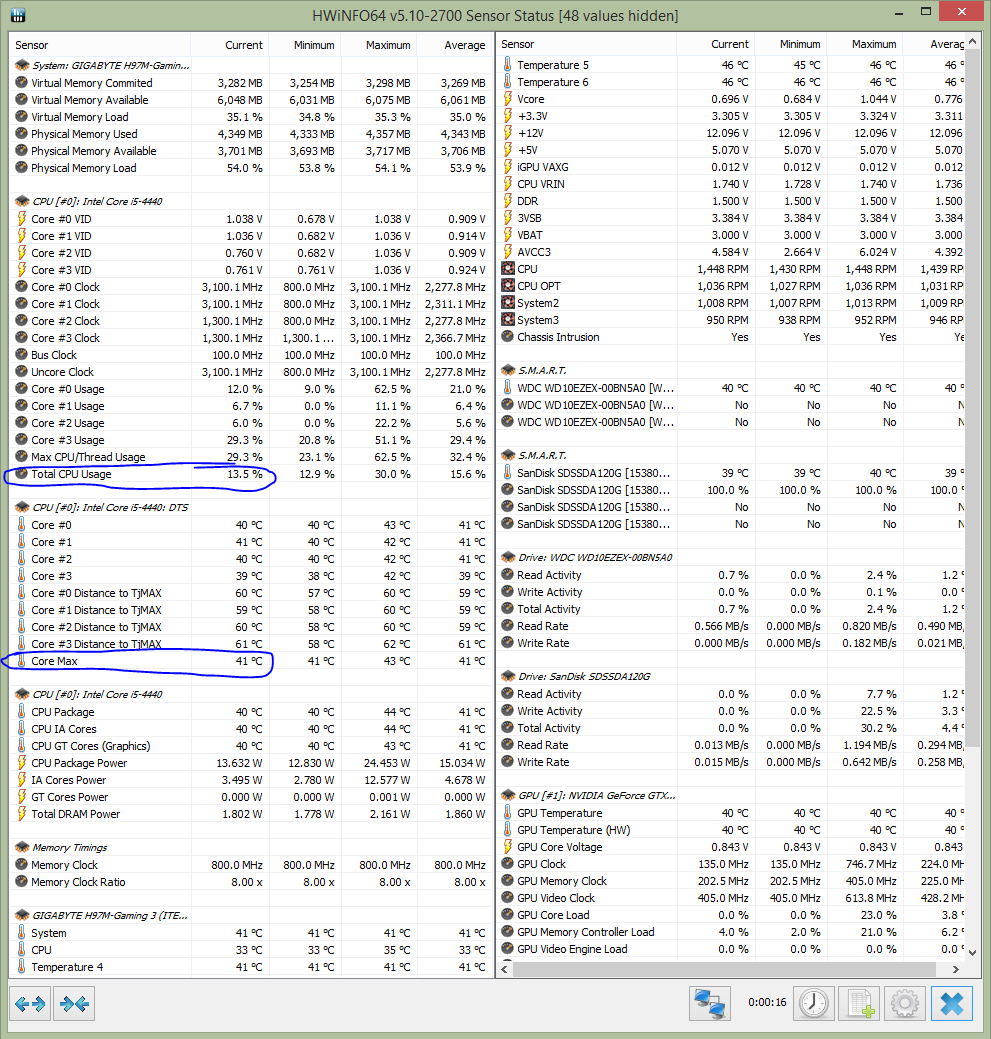Select the VBAT row label
Screen dimensions: 991x1039
(x=530, y=235)
